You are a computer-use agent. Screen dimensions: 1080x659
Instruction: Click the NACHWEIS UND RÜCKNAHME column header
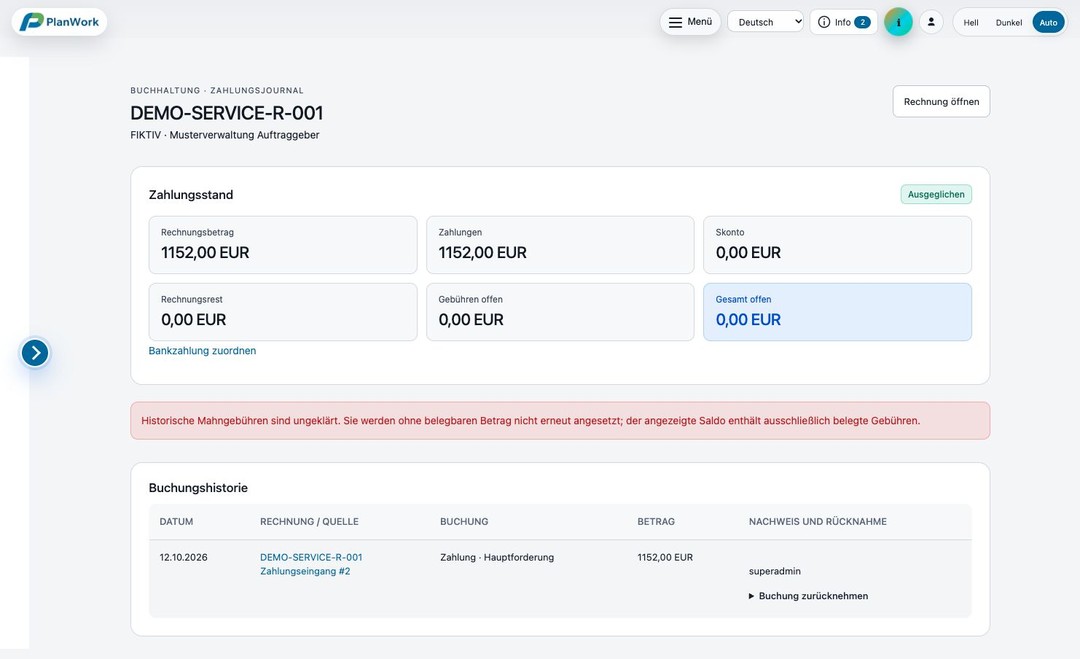818,521
